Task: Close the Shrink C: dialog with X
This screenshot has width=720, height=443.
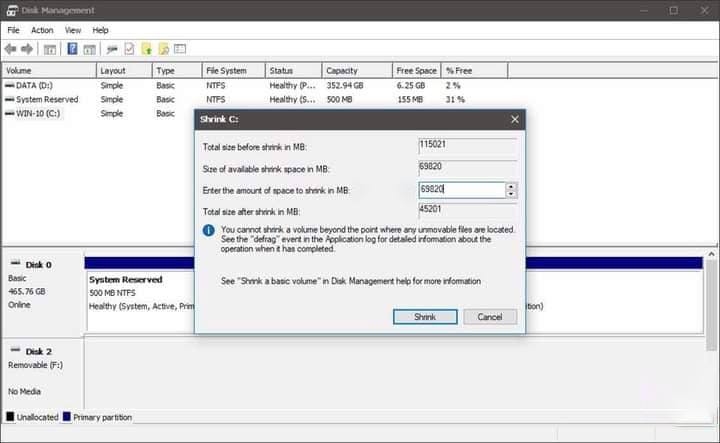Action: 515,119
